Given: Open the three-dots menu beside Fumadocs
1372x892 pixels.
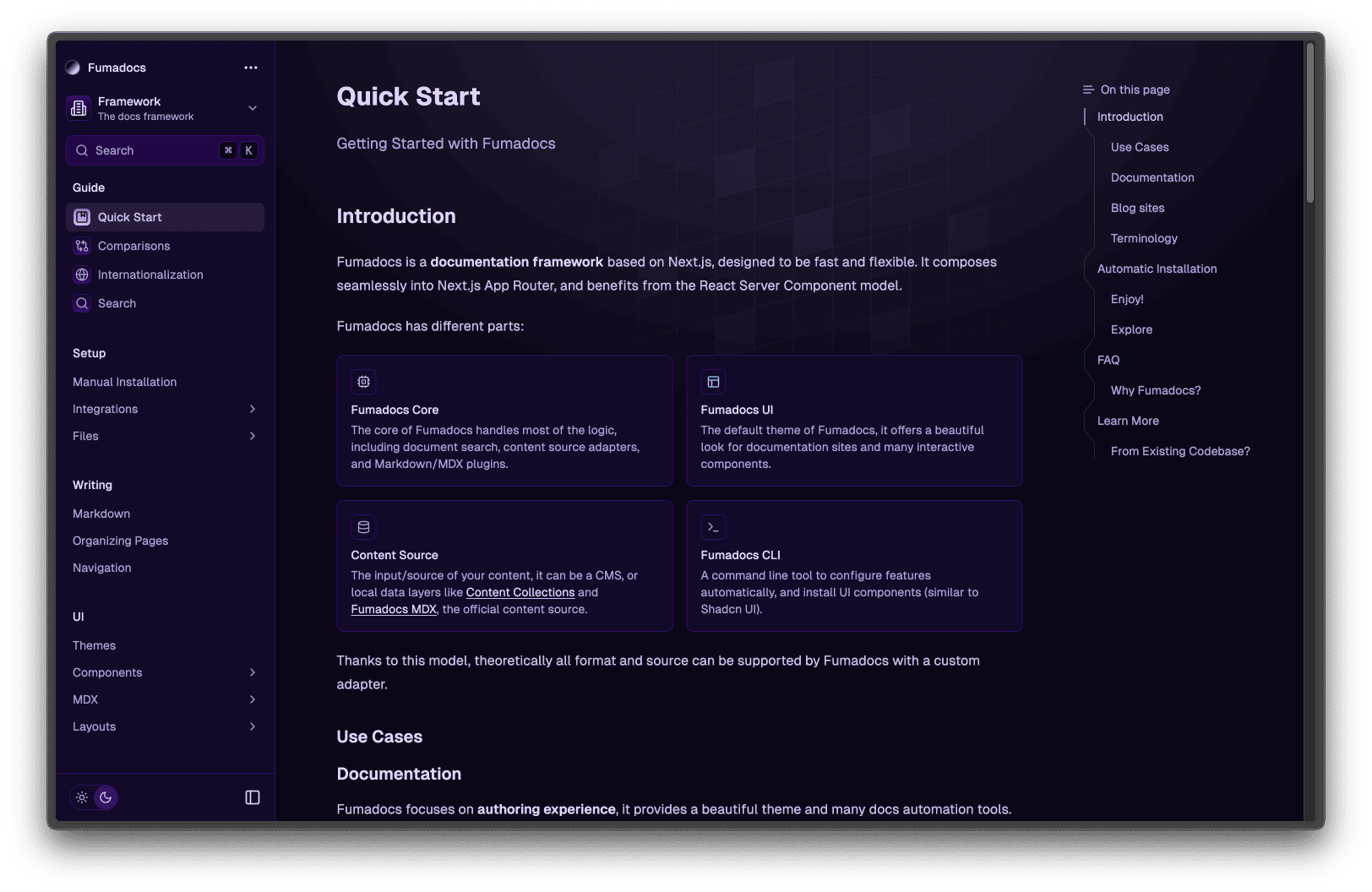Looking at the screenshot, I should click(251, 68).
